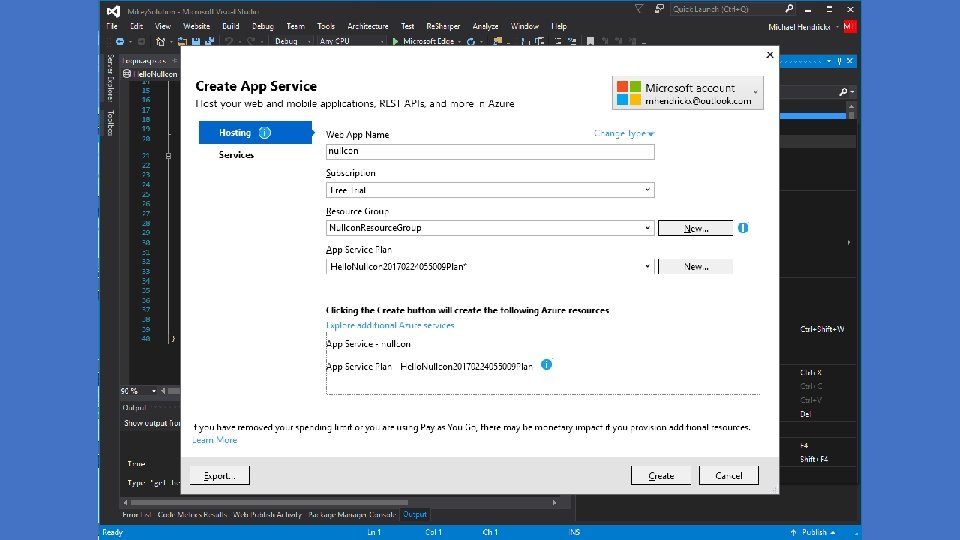Open the Resource Group combo box
960x540 pixels.
(648, 228)
